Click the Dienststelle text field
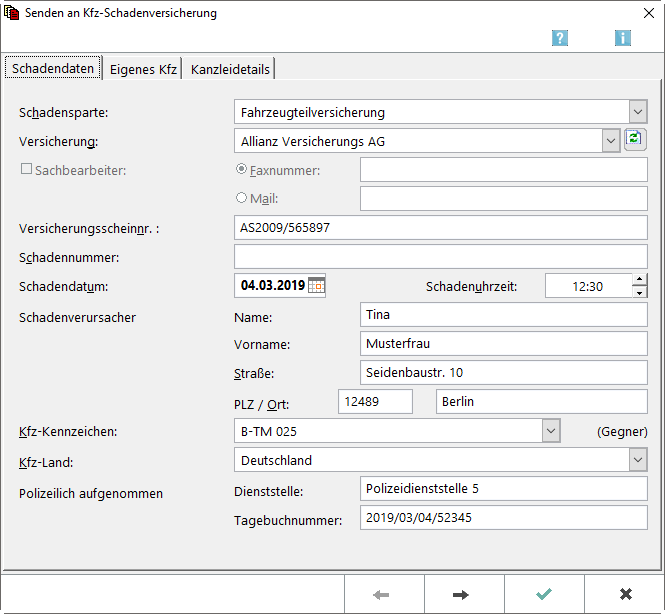This screenshot has height=614, width=665. click(503, 489)
